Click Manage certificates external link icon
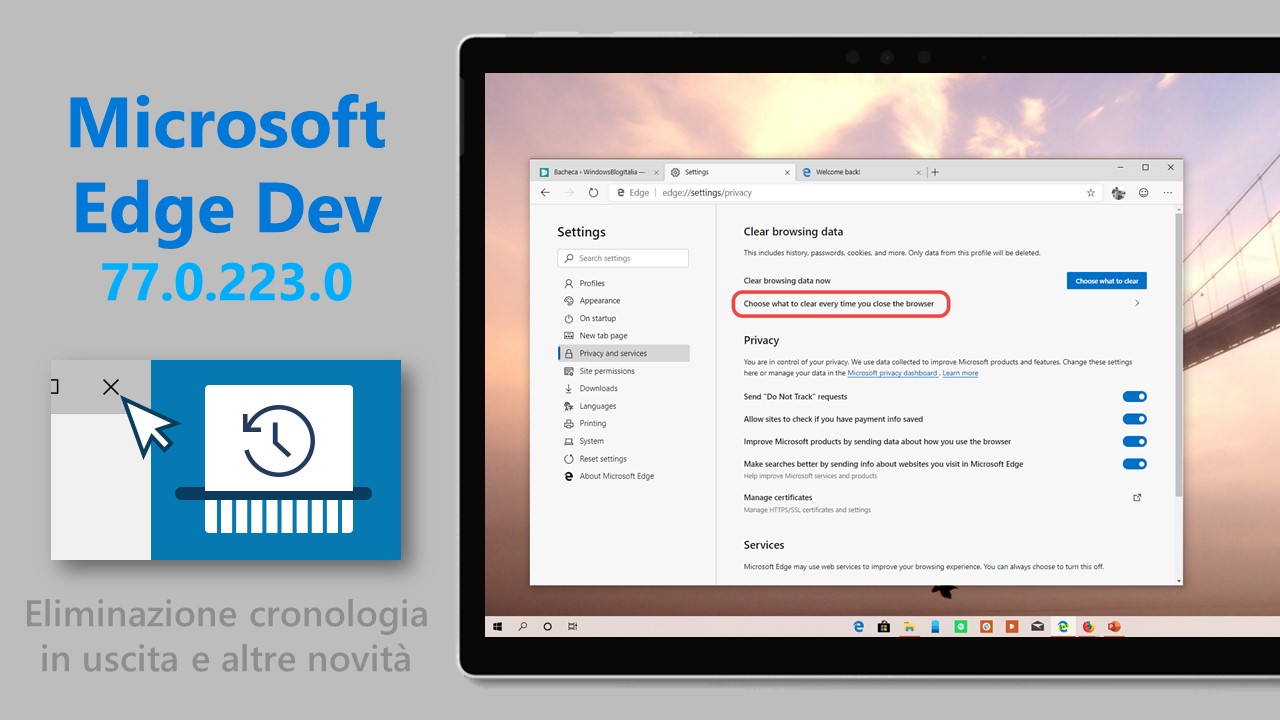Screen dimensions: 1280x720 pos(1137,497)
